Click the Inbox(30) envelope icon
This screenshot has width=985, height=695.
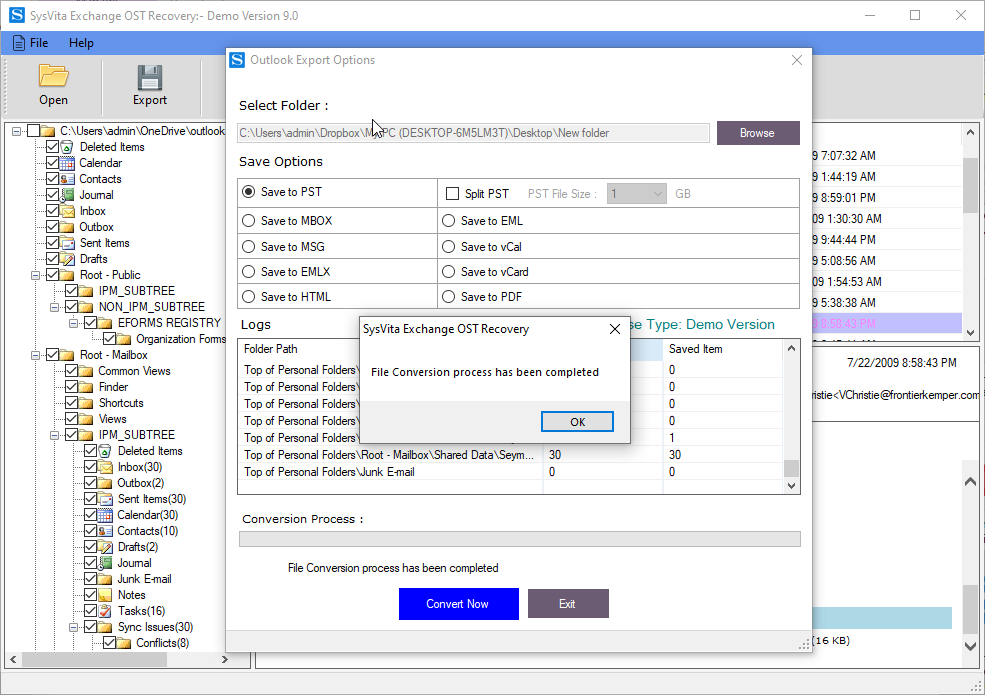(x=106, y=467)
